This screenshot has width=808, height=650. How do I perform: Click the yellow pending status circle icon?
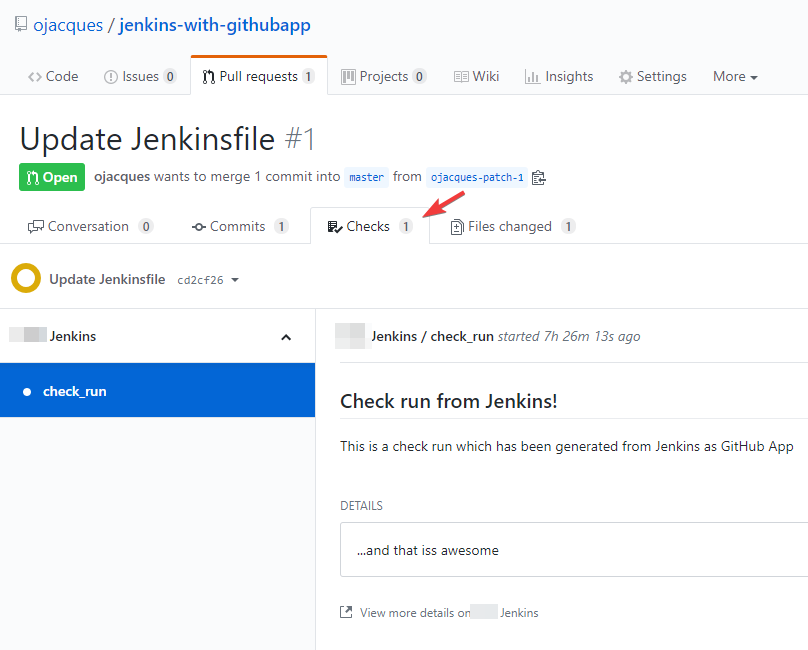coord(25,279)
